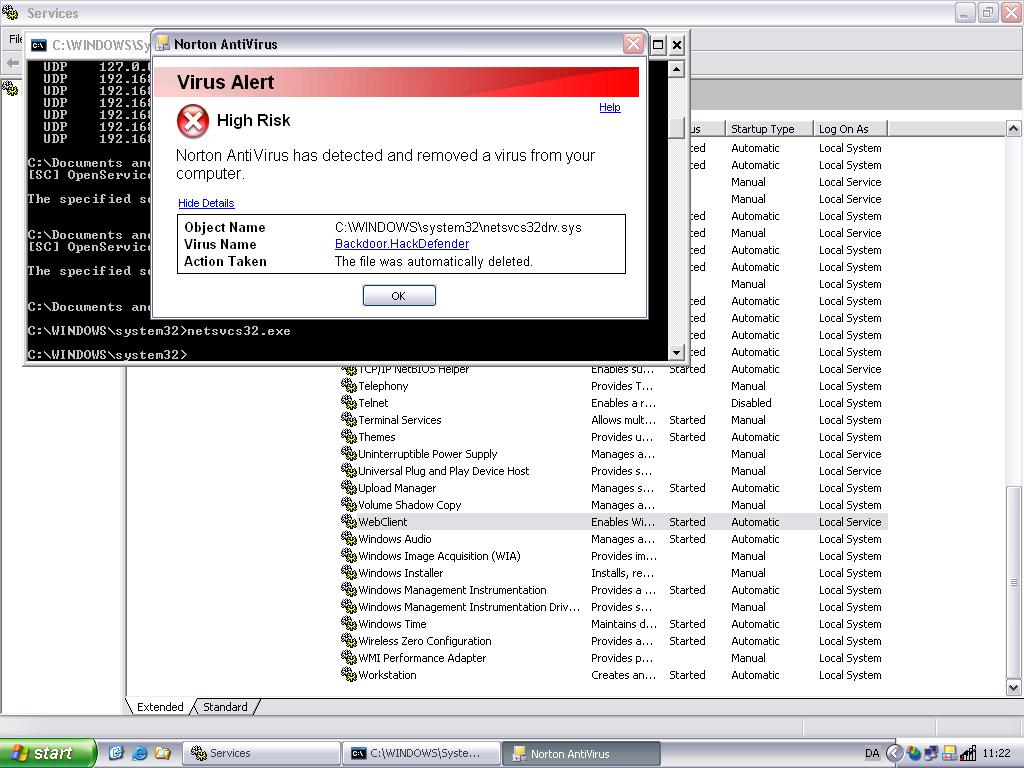
Task: Click command prompt scrollbar down arrow
Action: (677, 352)
